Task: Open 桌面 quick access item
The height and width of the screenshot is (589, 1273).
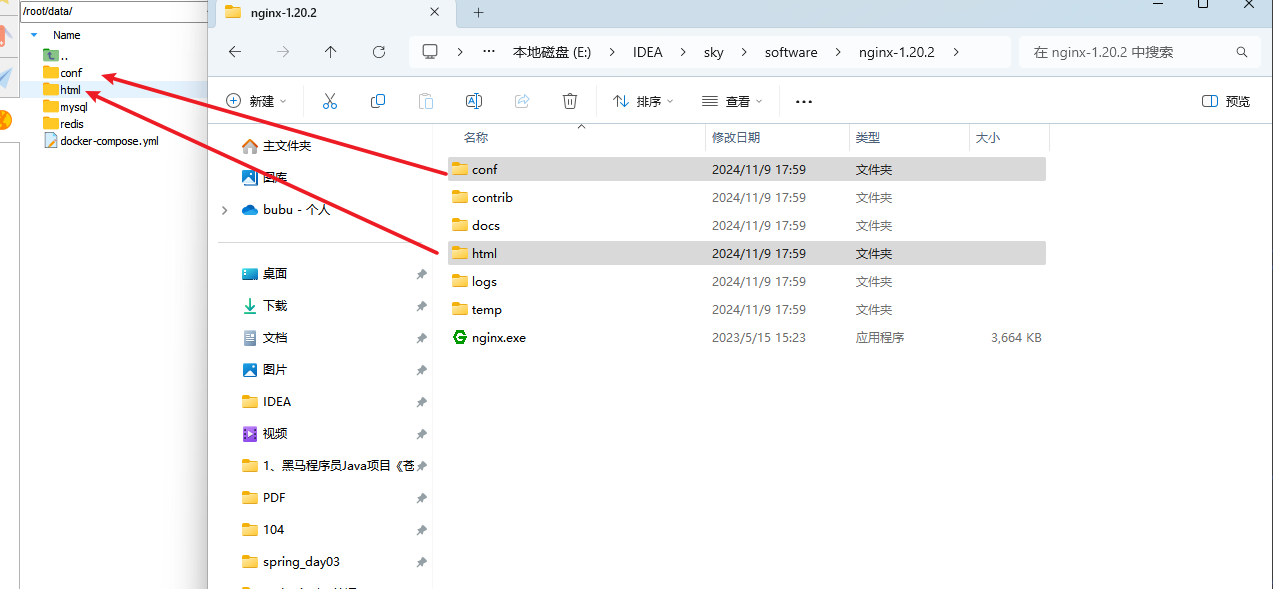Action: [x=264, y=274]
